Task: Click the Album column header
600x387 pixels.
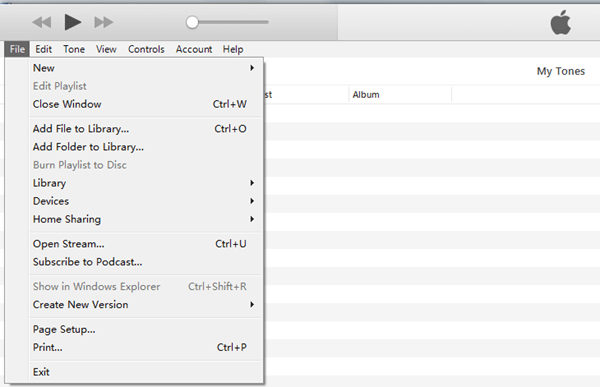Action: [x=400, y=95]
